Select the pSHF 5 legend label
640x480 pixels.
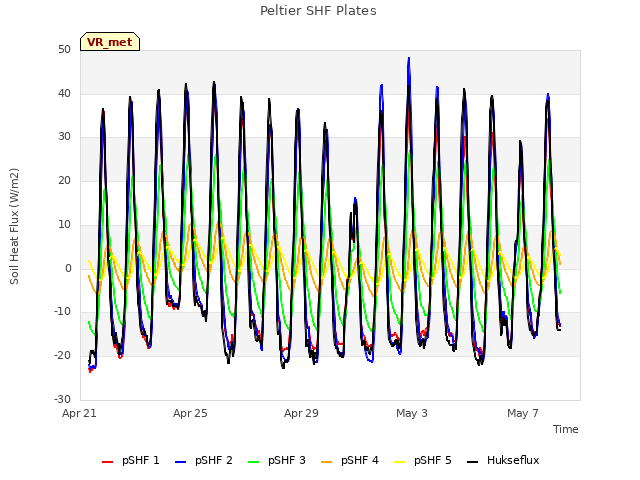point(433,460)
